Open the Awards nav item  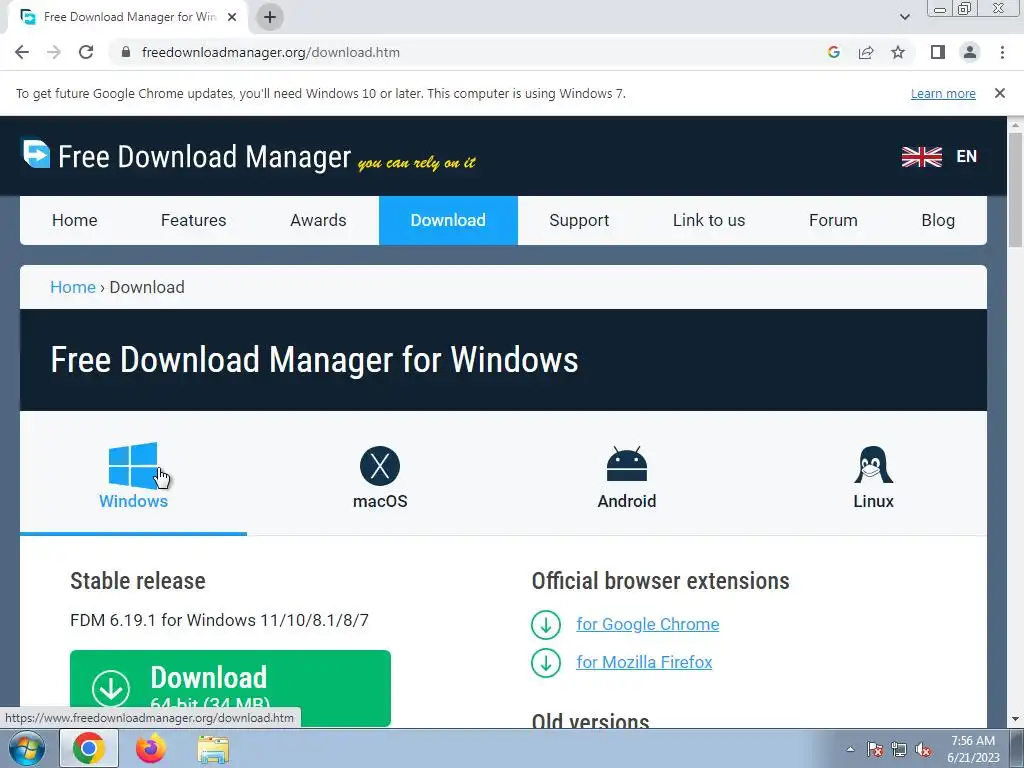point(318,221)
